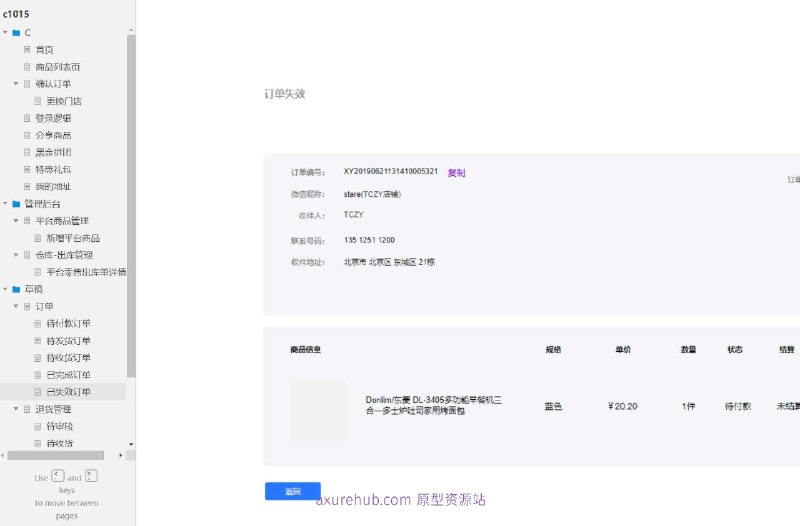Click page icon beside 商品列表页
This screenshot has width=800, height=526.
coord(27,67)
